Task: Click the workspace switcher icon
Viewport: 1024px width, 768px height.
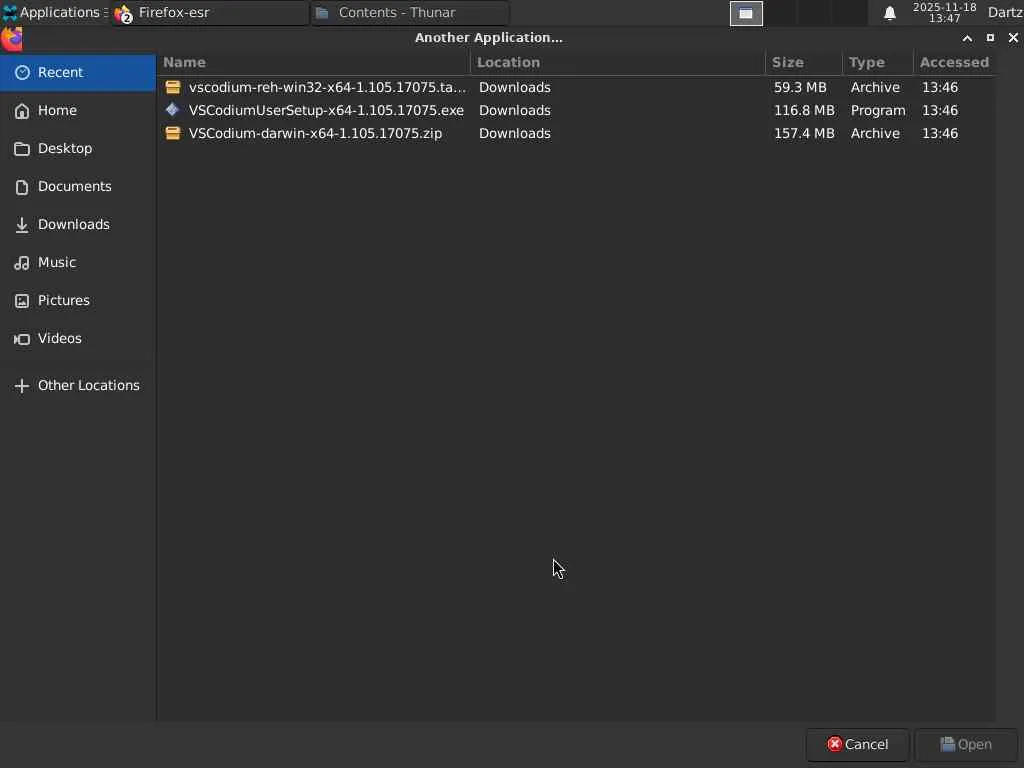Action: (x=746, y=13)
